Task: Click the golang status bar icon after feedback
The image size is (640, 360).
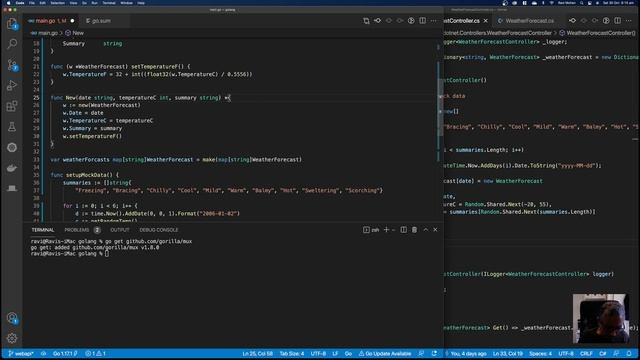Action: (x=434, y=354)
